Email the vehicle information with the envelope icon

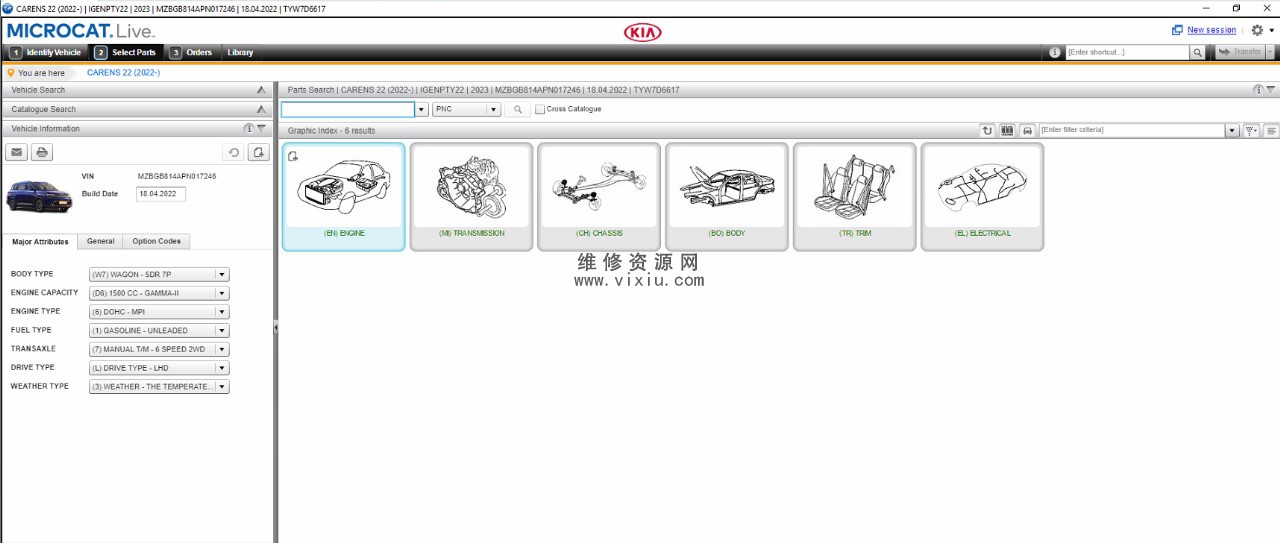pyautogui.click(x=17, y=152)
